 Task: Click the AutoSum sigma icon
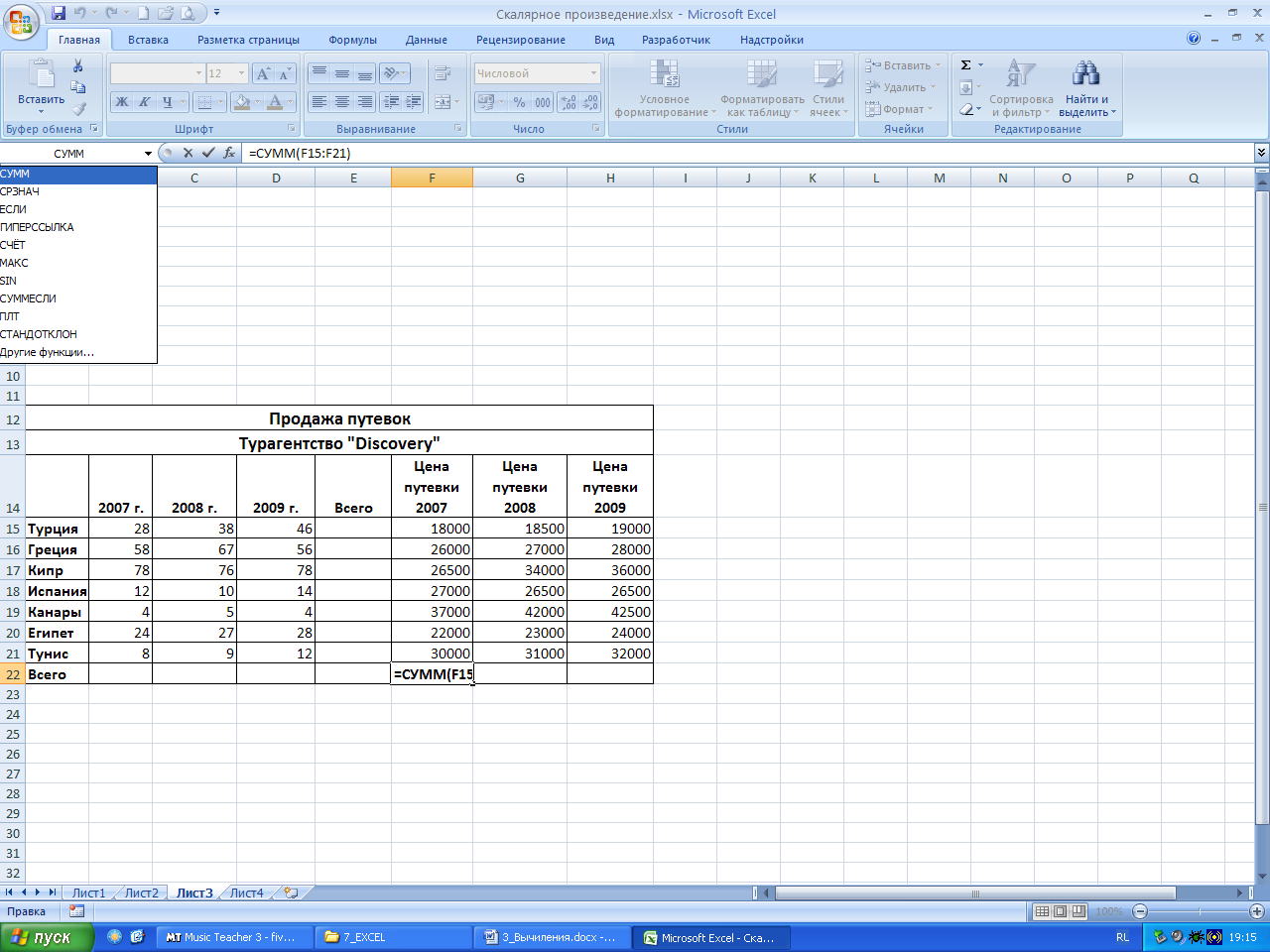(x=965, y=65)
